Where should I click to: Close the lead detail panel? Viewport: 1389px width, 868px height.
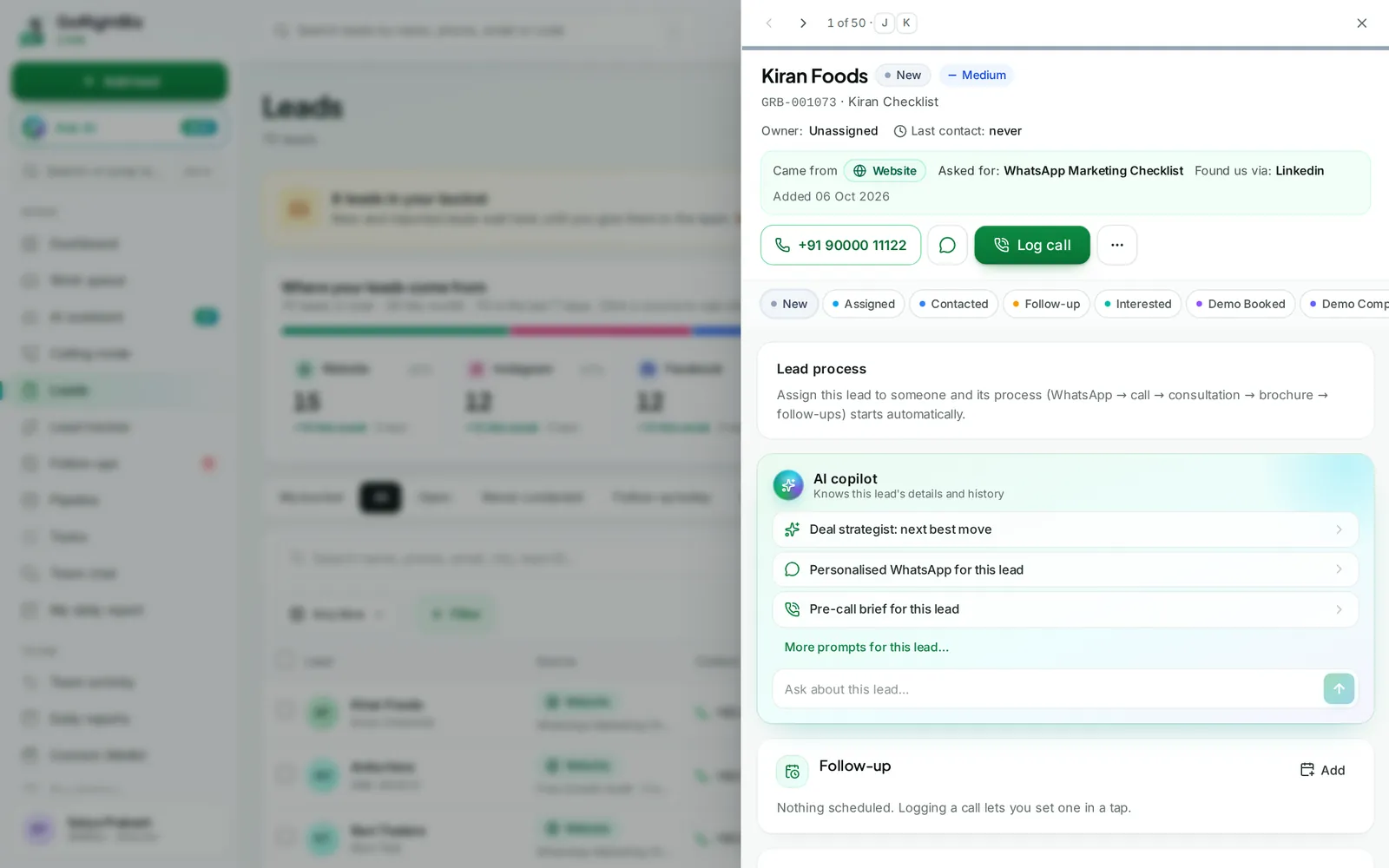point(1361,23)
